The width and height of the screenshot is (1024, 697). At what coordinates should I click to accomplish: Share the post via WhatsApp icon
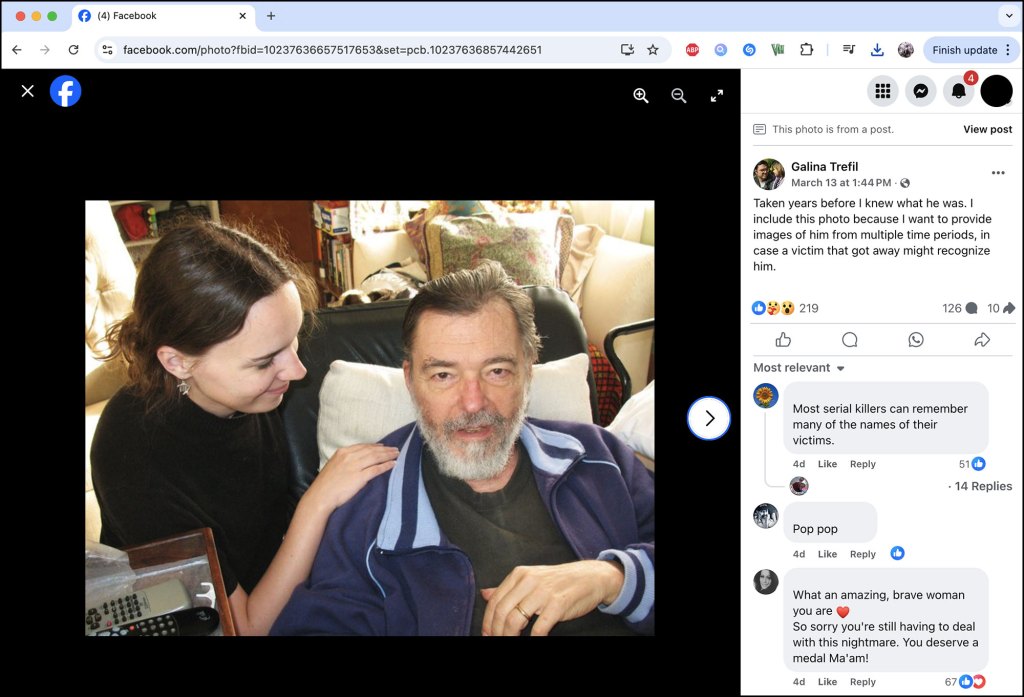916,339
